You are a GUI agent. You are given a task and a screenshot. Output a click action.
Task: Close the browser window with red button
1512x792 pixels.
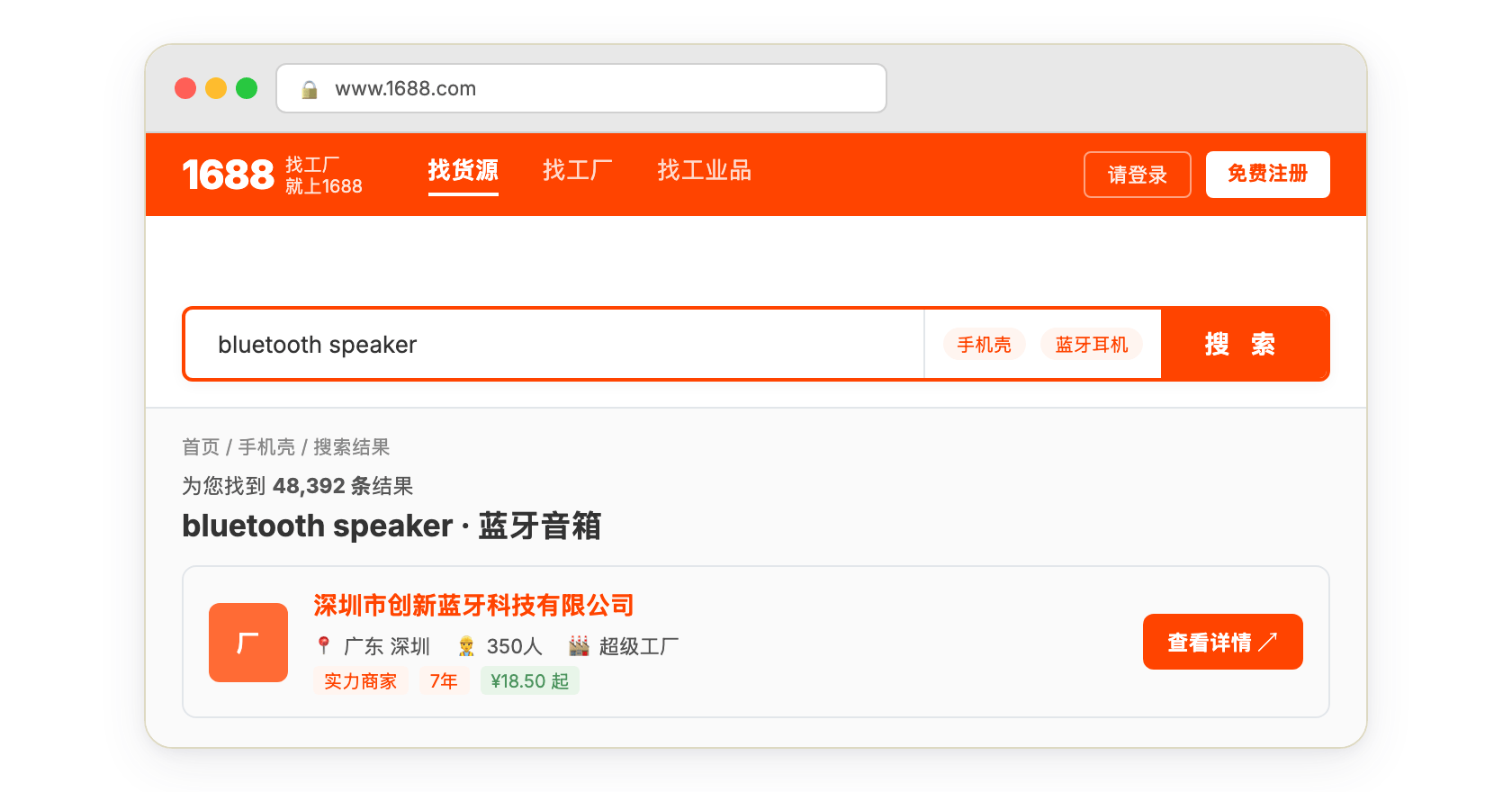click(185, 88)
